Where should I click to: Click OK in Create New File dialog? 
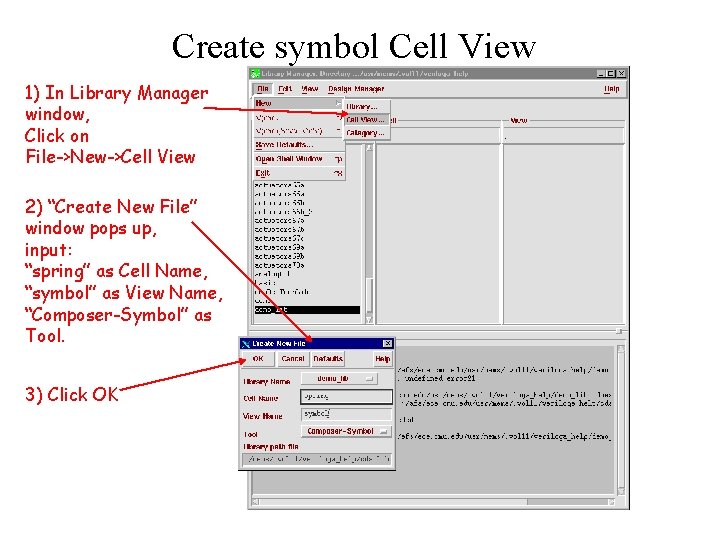tap(258, 359)
